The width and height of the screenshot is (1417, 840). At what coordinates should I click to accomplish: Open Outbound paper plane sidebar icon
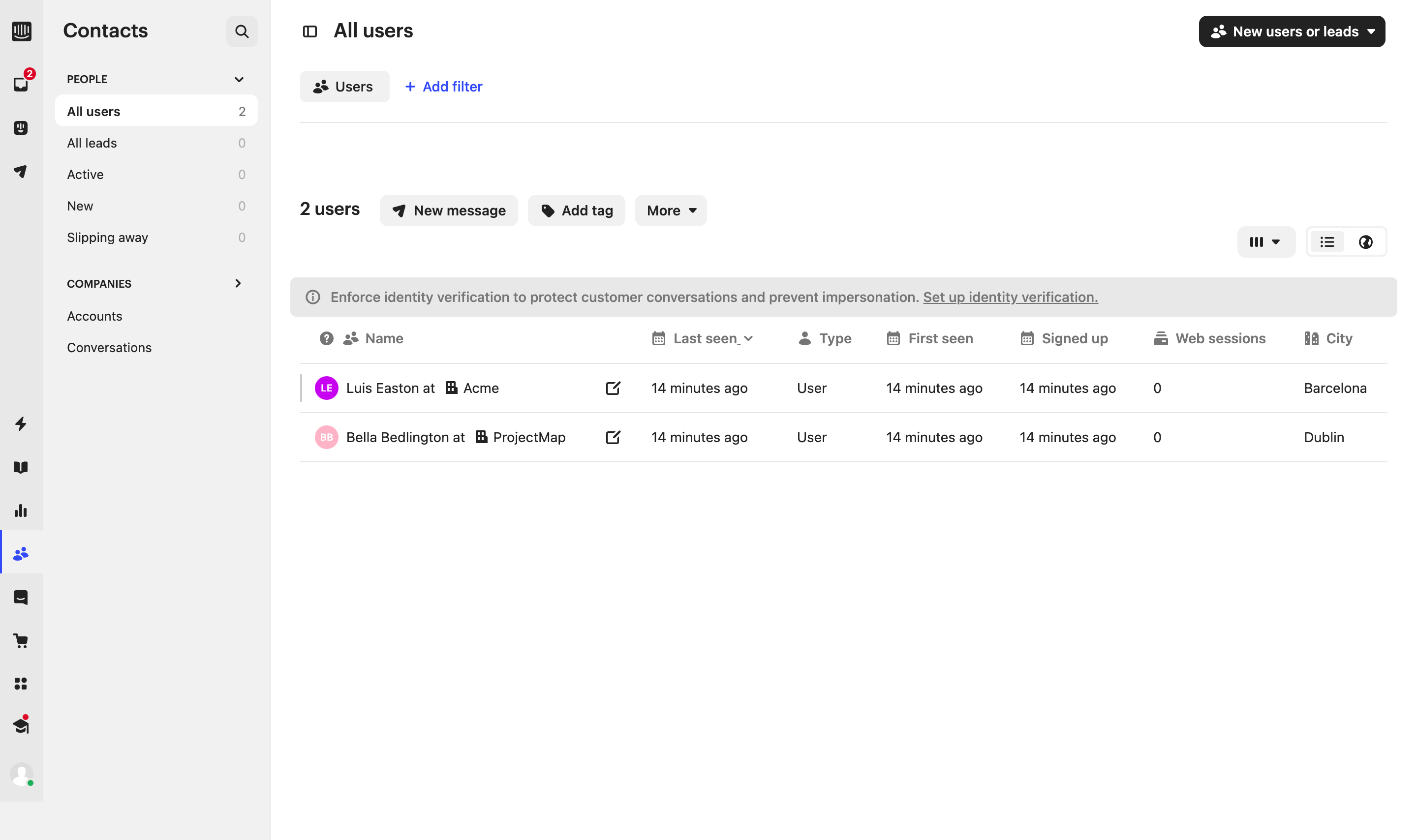(x=21, y=171)
